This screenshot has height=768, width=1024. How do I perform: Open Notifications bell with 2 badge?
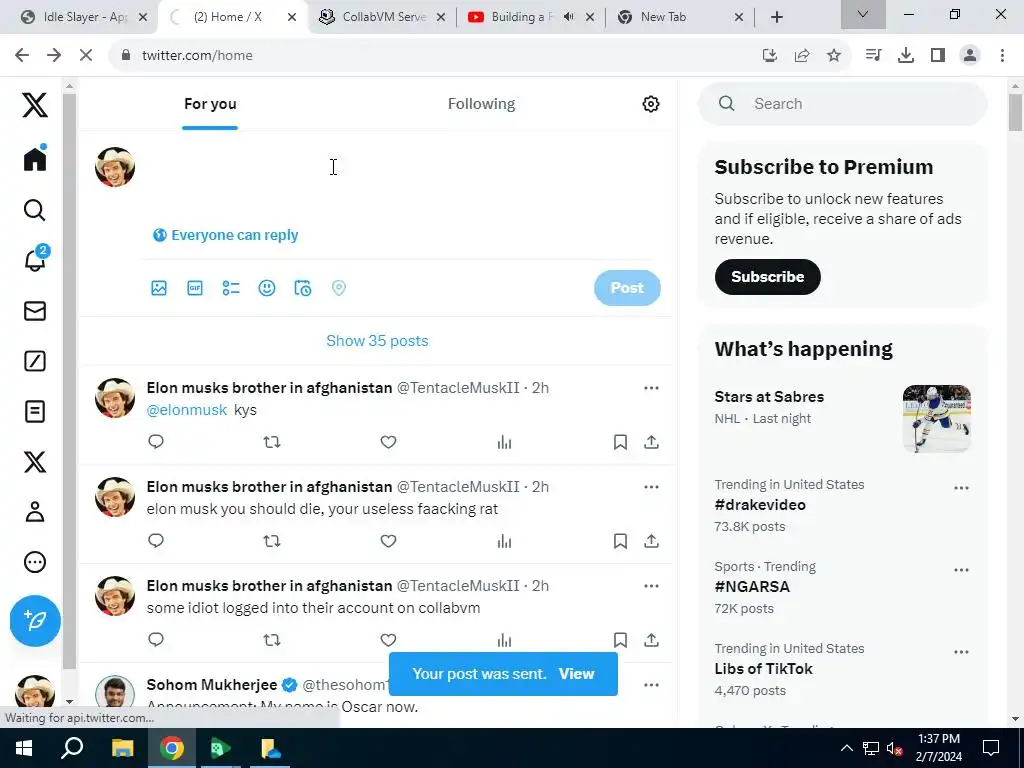[35, 259]
